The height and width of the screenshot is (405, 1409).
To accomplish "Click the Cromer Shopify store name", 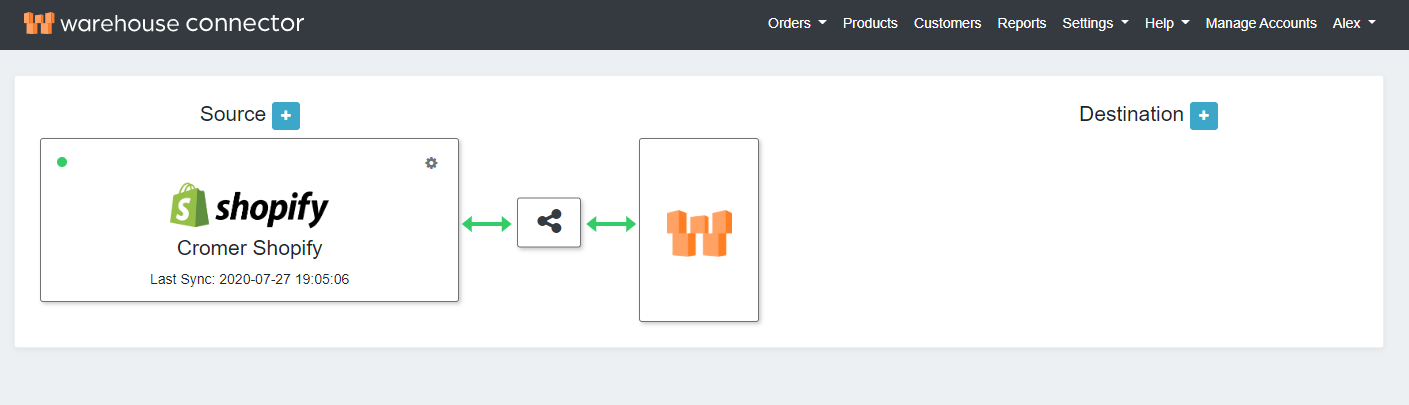I will [x=249, y=248].
